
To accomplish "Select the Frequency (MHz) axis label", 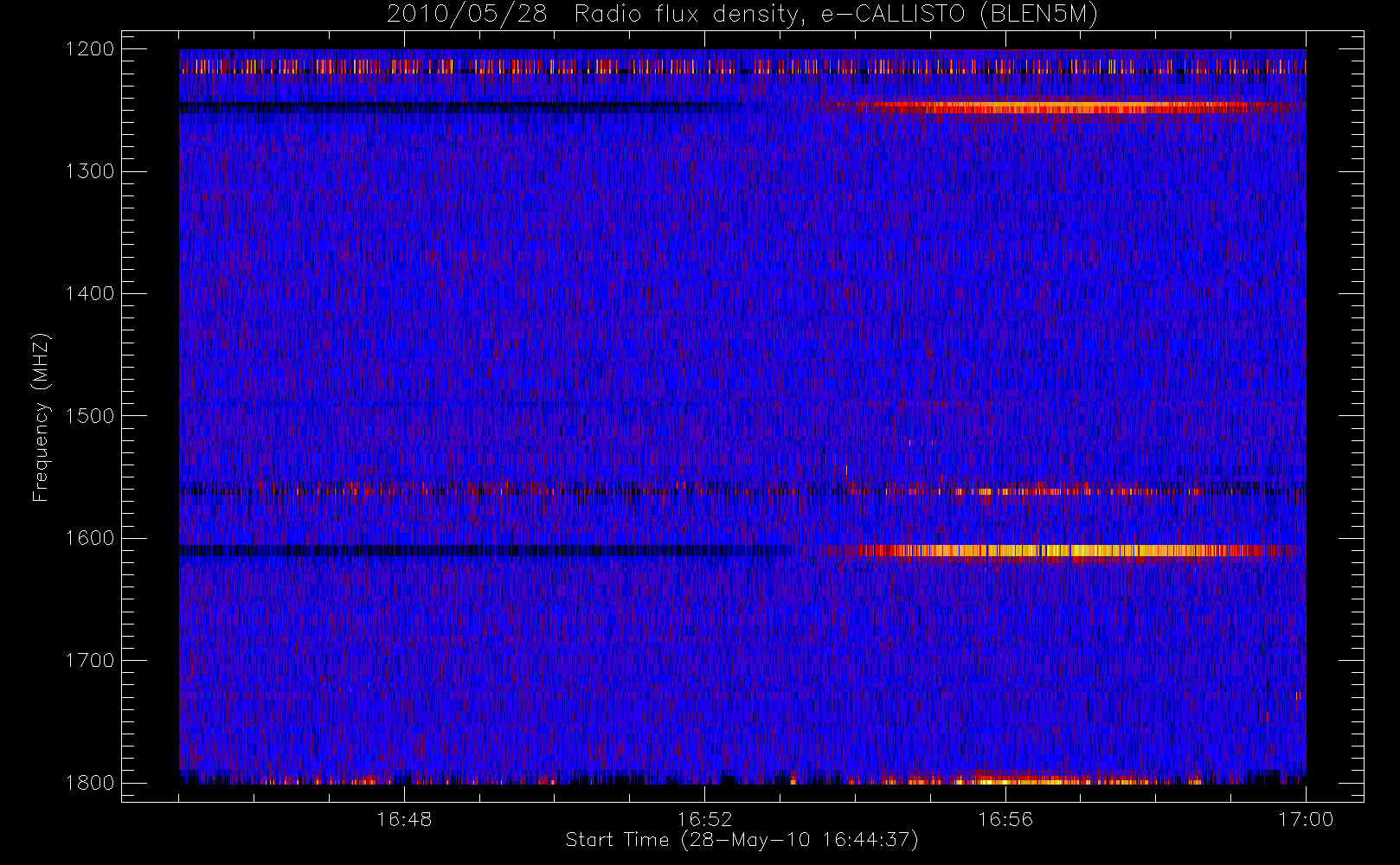I will (41, 417).
